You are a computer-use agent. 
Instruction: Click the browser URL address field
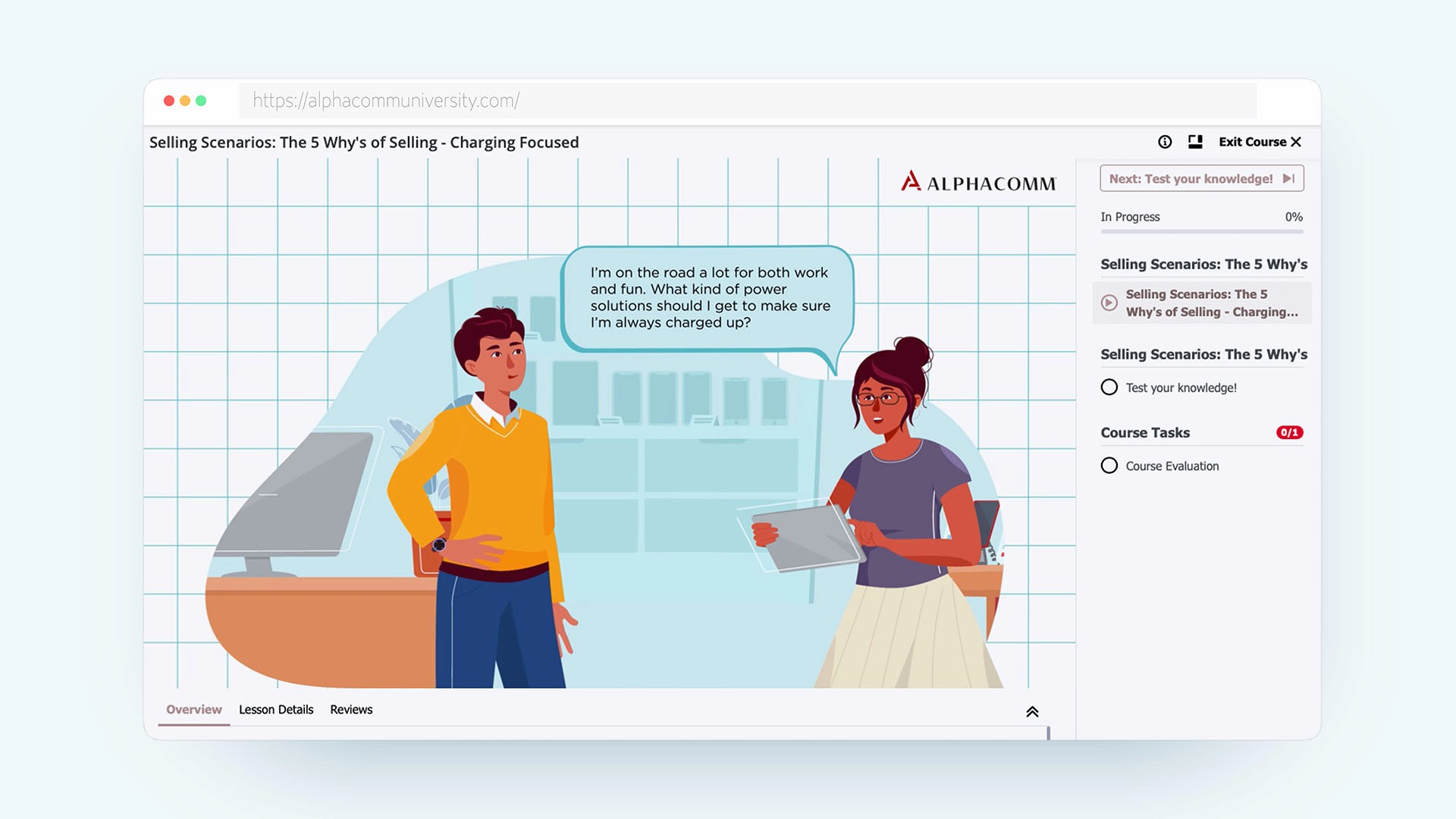tap(747, 101)
